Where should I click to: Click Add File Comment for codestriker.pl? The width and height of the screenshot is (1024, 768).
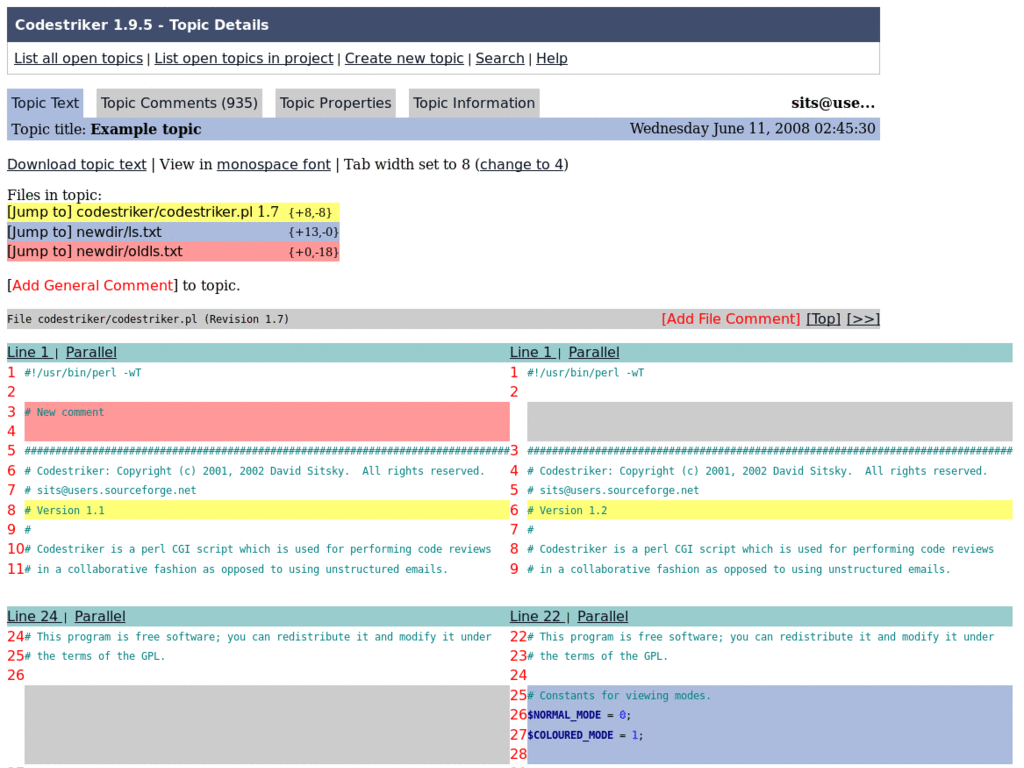coord(731,319)
